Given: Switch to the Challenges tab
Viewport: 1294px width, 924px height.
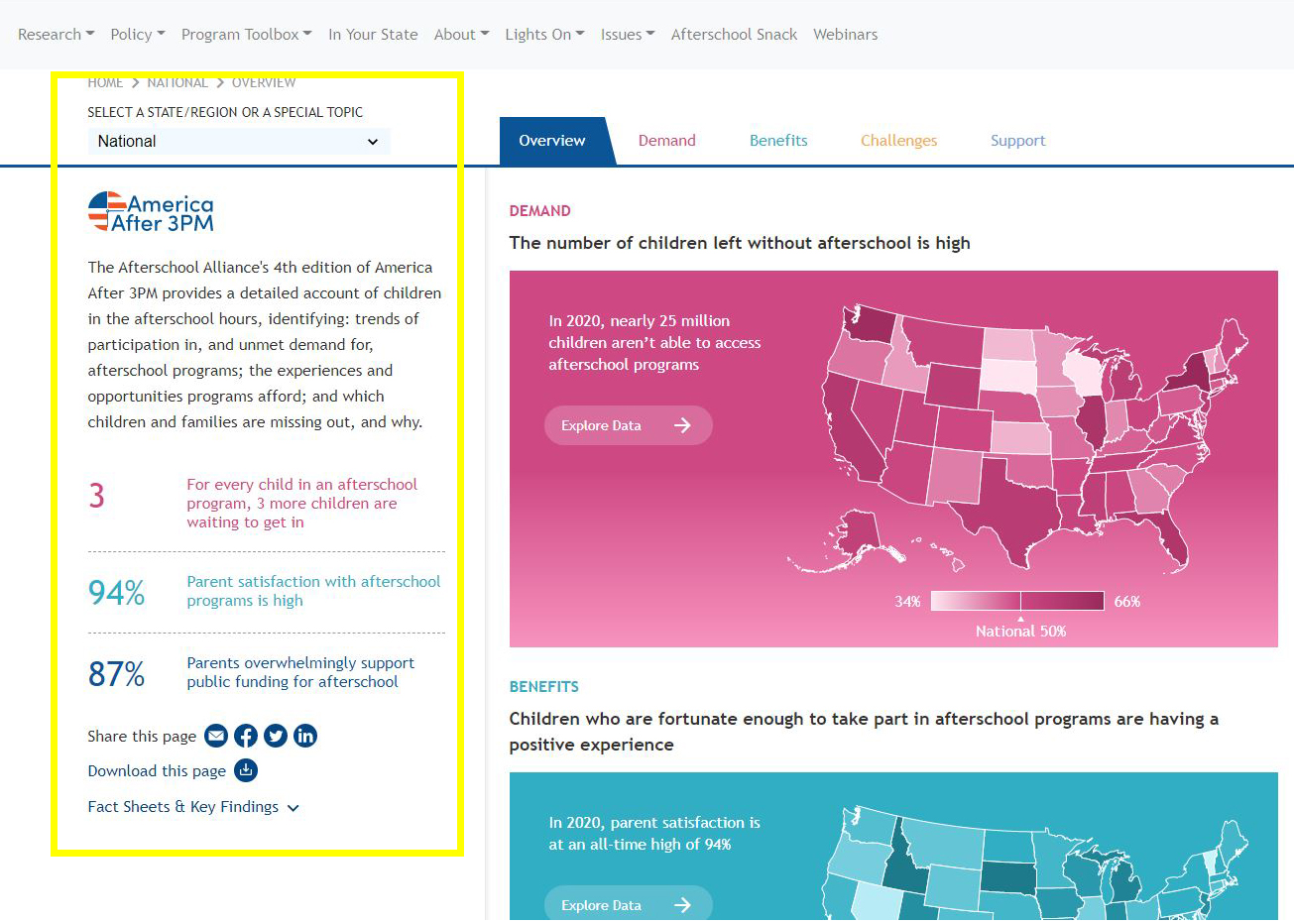Looking at the screenshot, I should [x=899, y=141].
